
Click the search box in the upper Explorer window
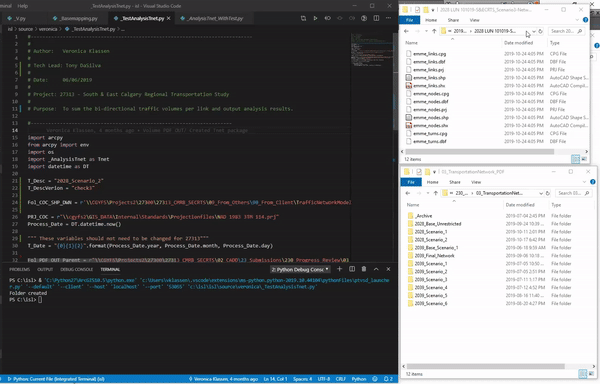pyautogui.click(x=566, y=31)
